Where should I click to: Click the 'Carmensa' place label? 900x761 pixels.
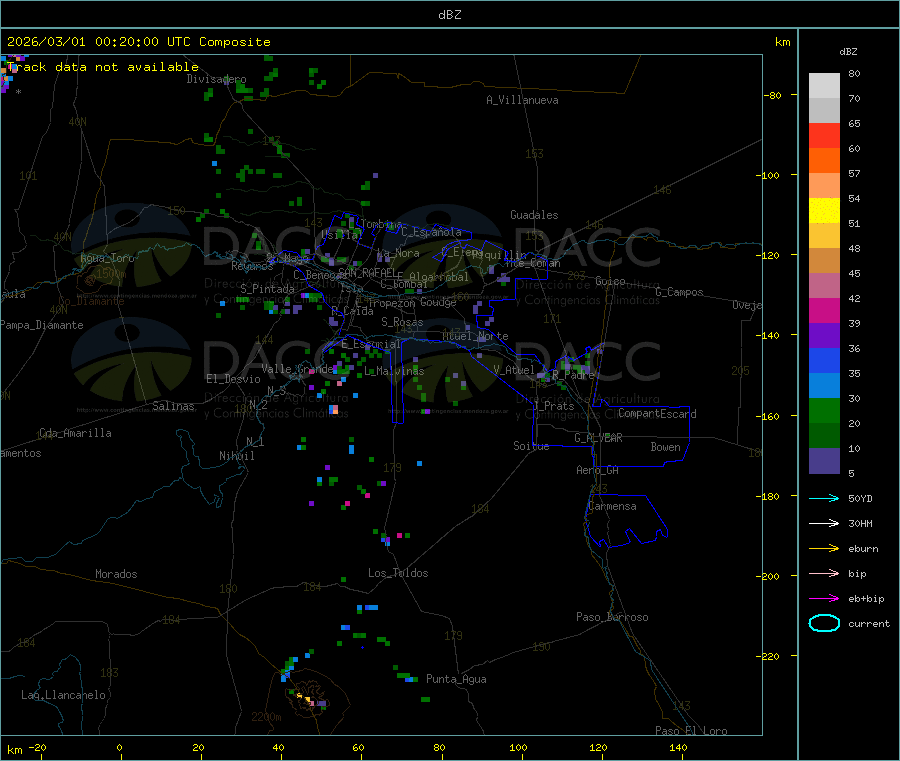[612, 506]
